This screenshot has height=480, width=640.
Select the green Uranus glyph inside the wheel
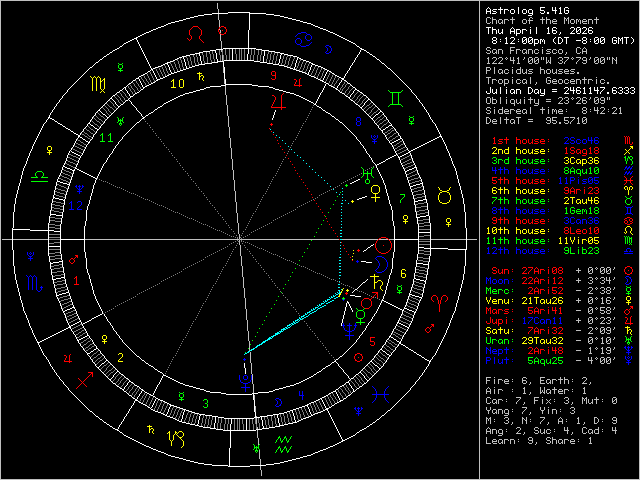pos(367,175)
